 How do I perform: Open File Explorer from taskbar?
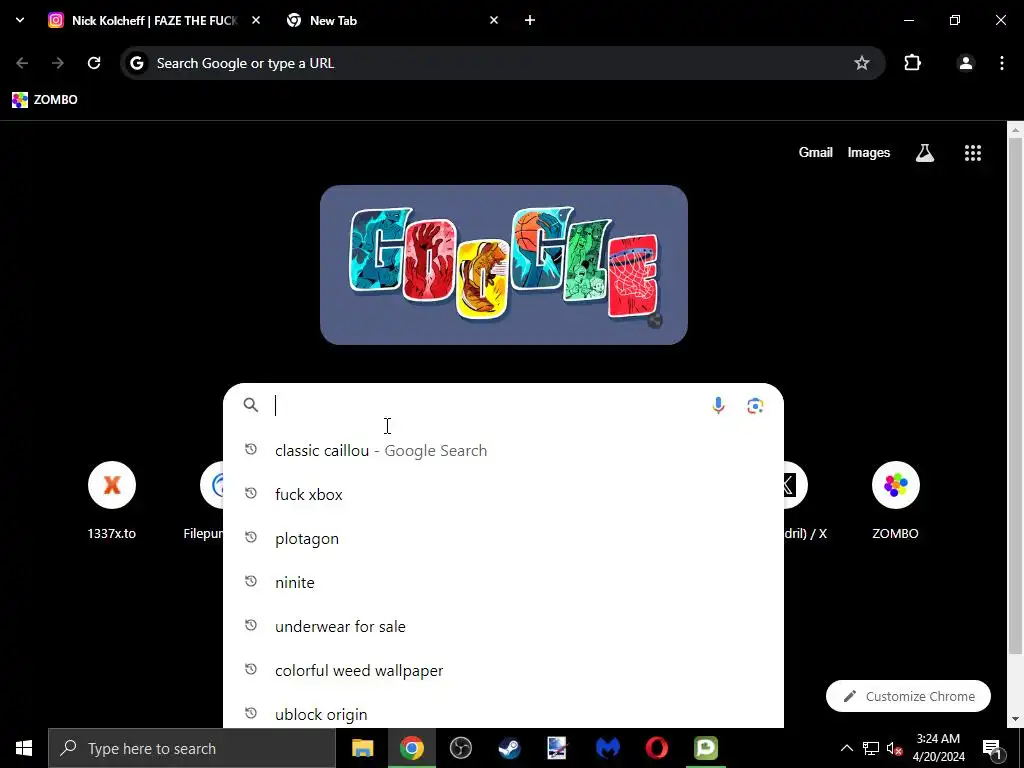click(x=362, y=748)
